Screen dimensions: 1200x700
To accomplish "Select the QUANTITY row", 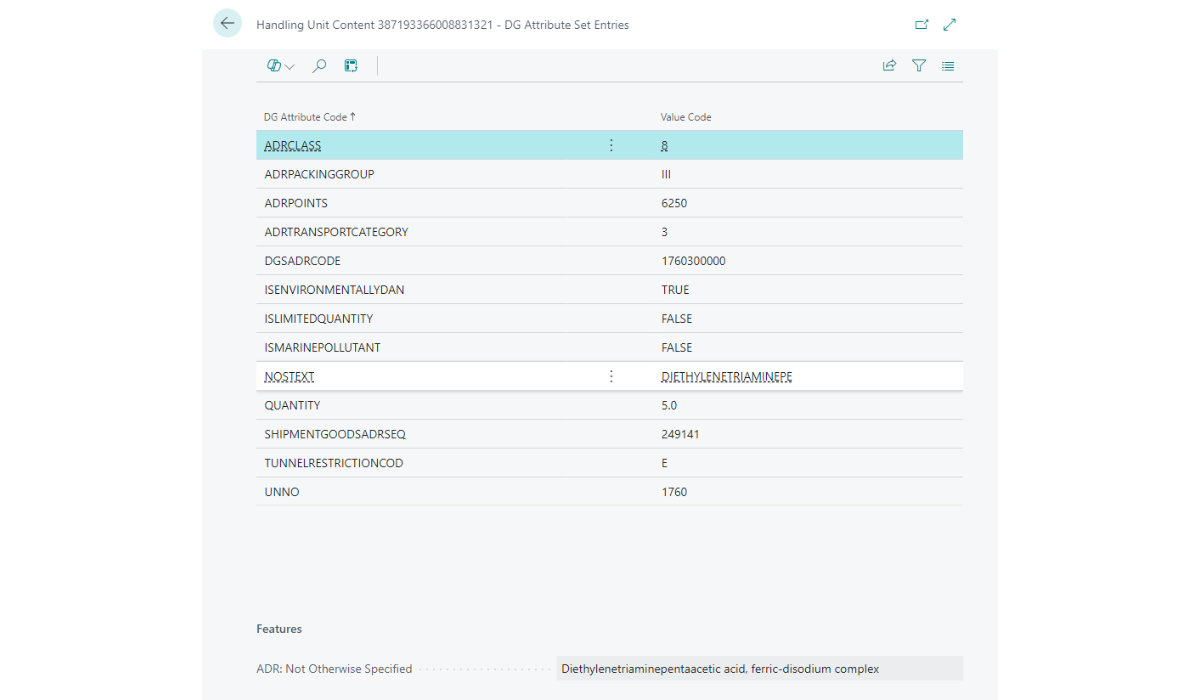I will [x=609, y=406].
